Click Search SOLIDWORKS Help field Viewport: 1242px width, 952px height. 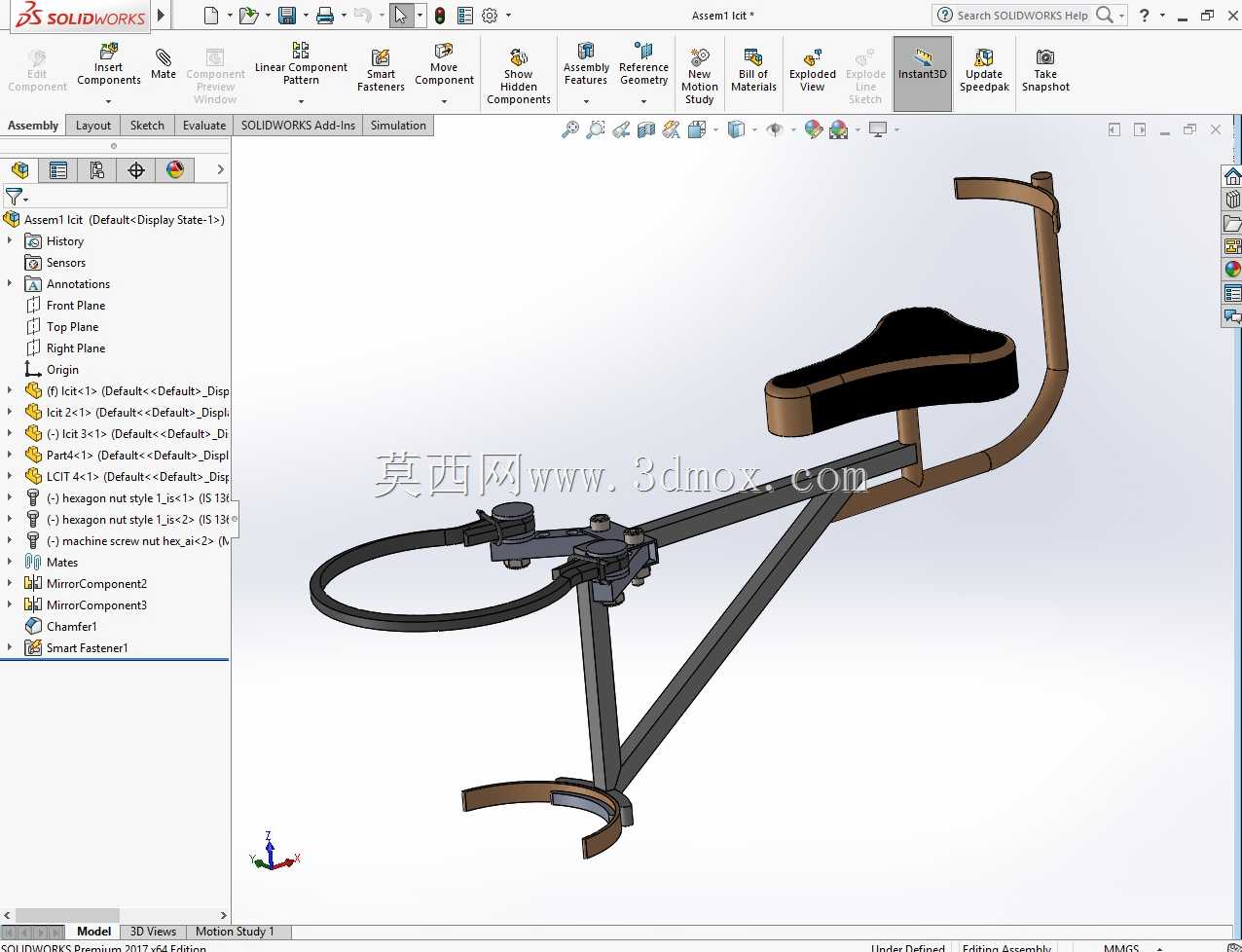[1022, 15]
